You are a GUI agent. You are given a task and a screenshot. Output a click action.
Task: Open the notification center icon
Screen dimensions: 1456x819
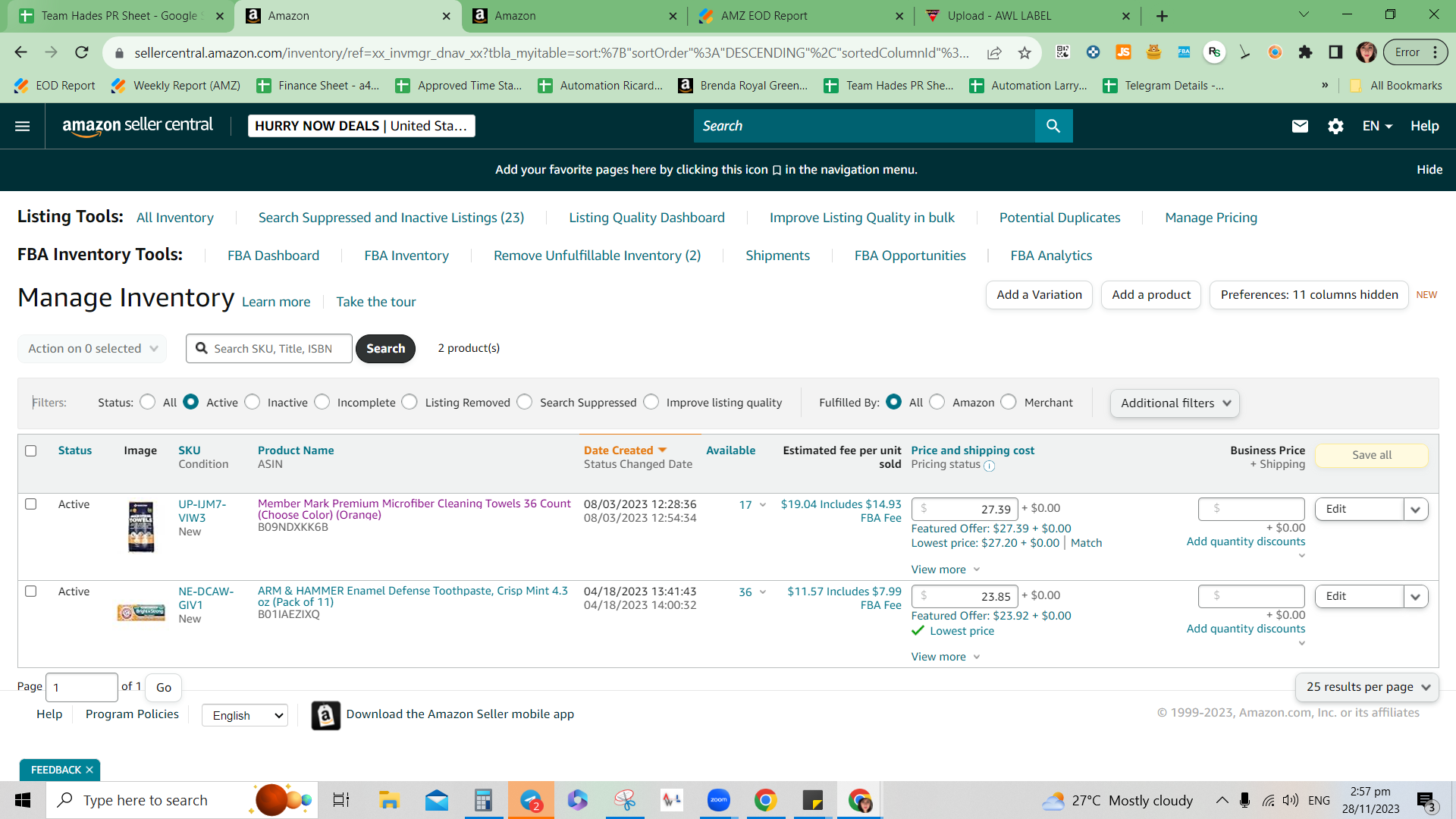1426,801
